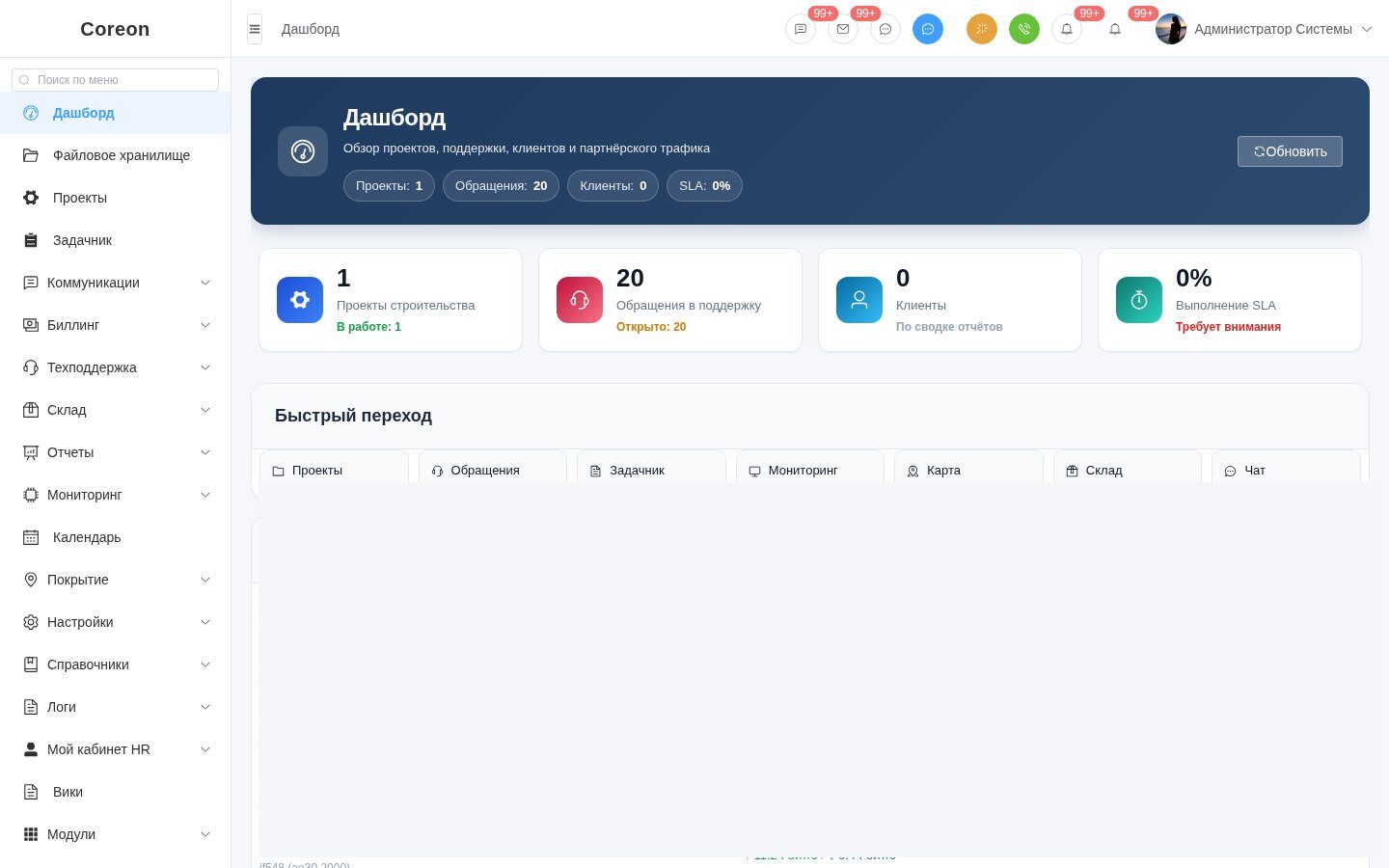Image resolution: width=1389 pixels, height=868 pixels.
Task: Click the blue gear icon on Проекты строительства card
Action: [x=300, y=300]
